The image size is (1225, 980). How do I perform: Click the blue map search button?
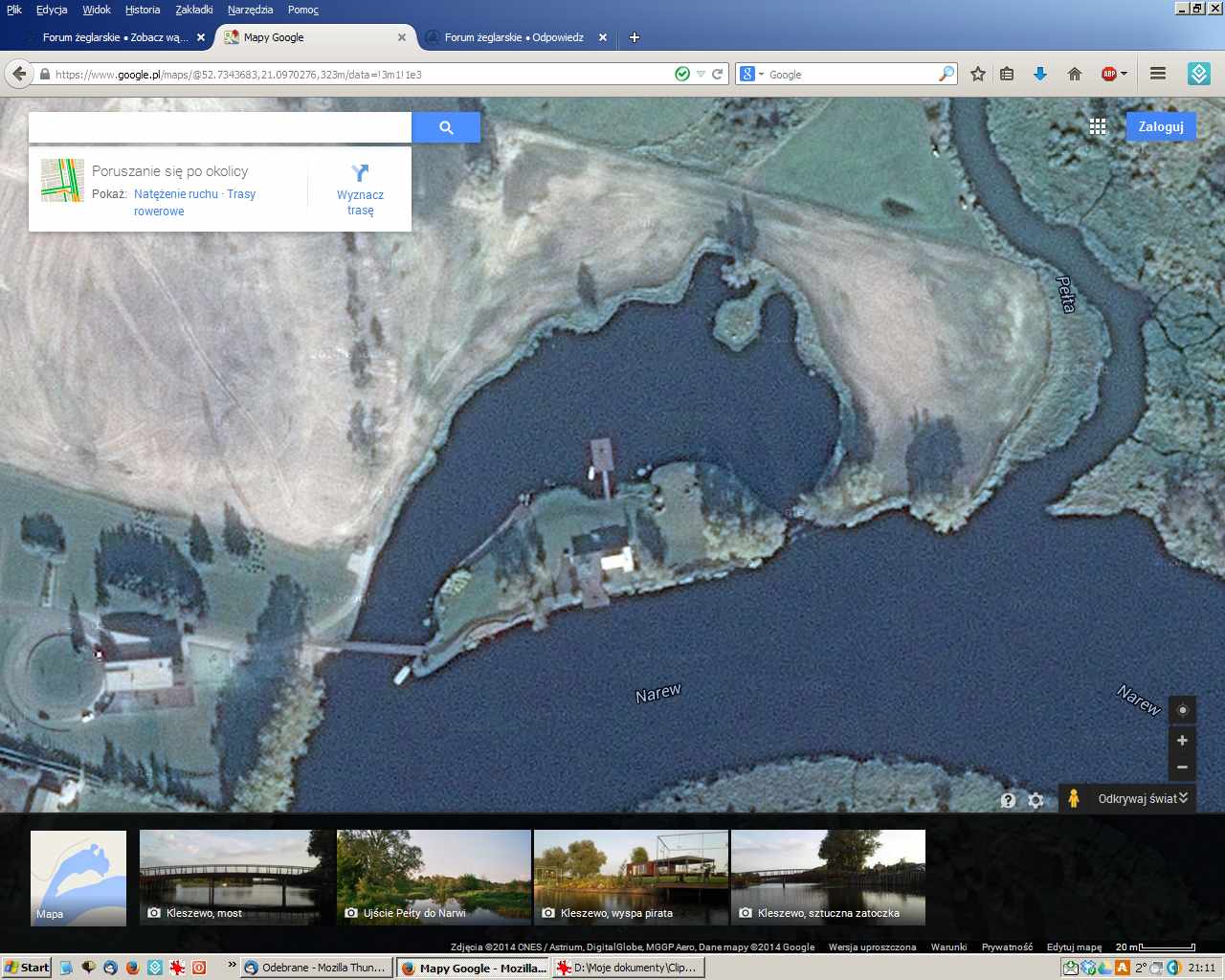point(446,127)
